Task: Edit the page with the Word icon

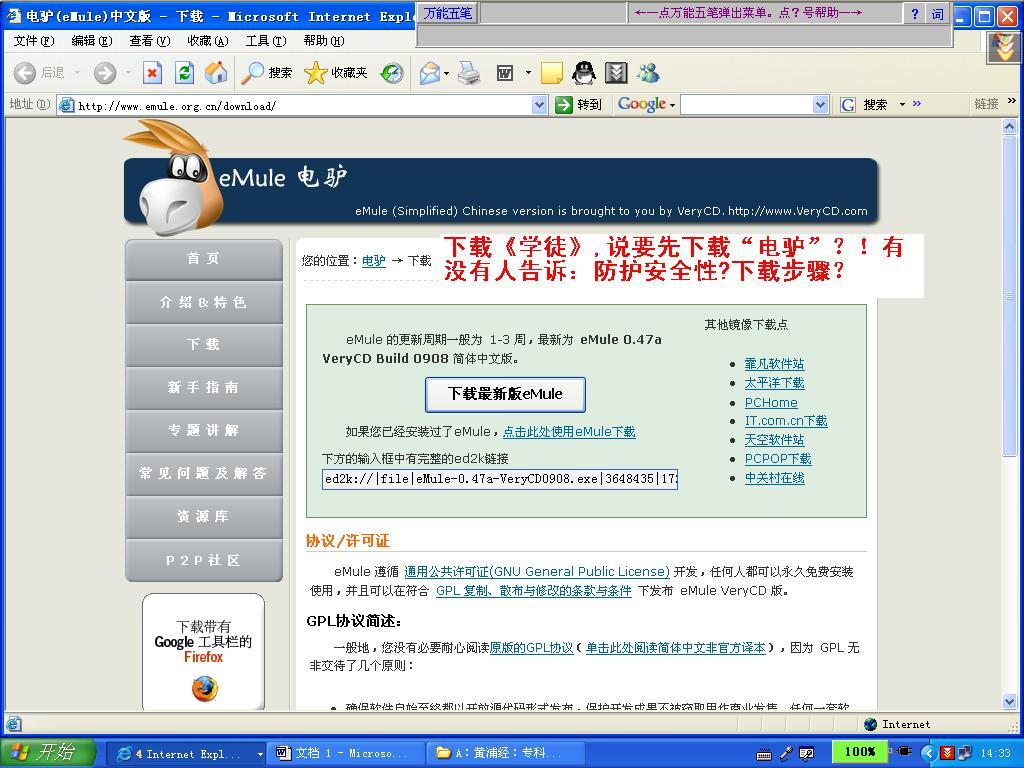Action: point(505,72)
